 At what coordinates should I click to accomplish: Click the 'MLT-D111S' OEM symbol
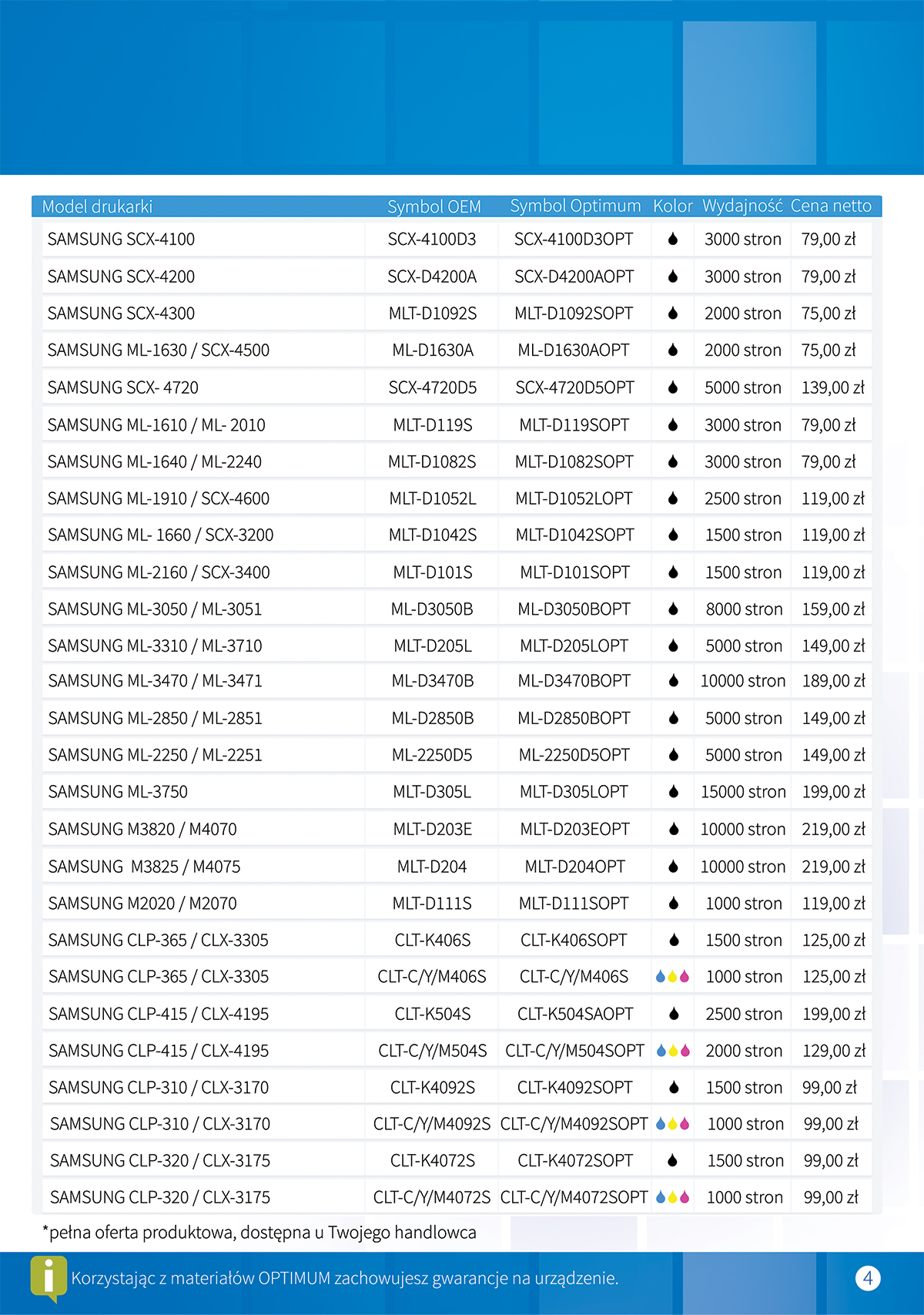pyautogui.click(x=432, y=903)
